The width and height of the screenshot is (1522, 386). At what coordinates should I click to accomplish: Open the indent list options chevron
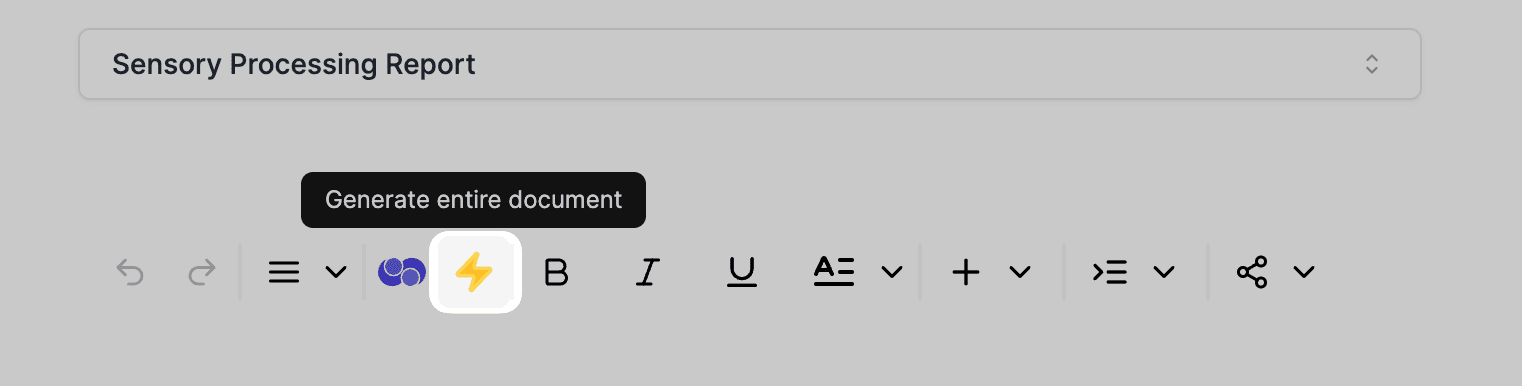click(x=1164, y=272)
